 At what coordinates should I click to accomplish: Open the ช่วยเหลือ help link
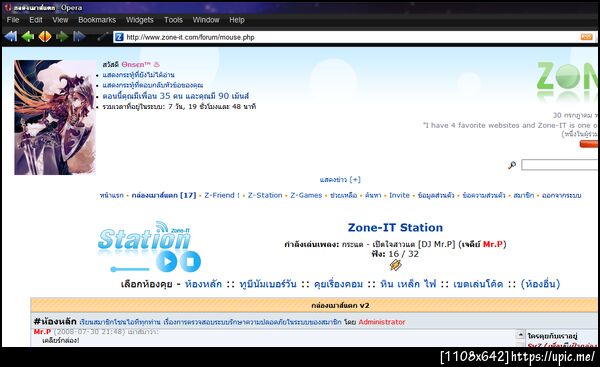pyautogui.click(x=343, y=195)
